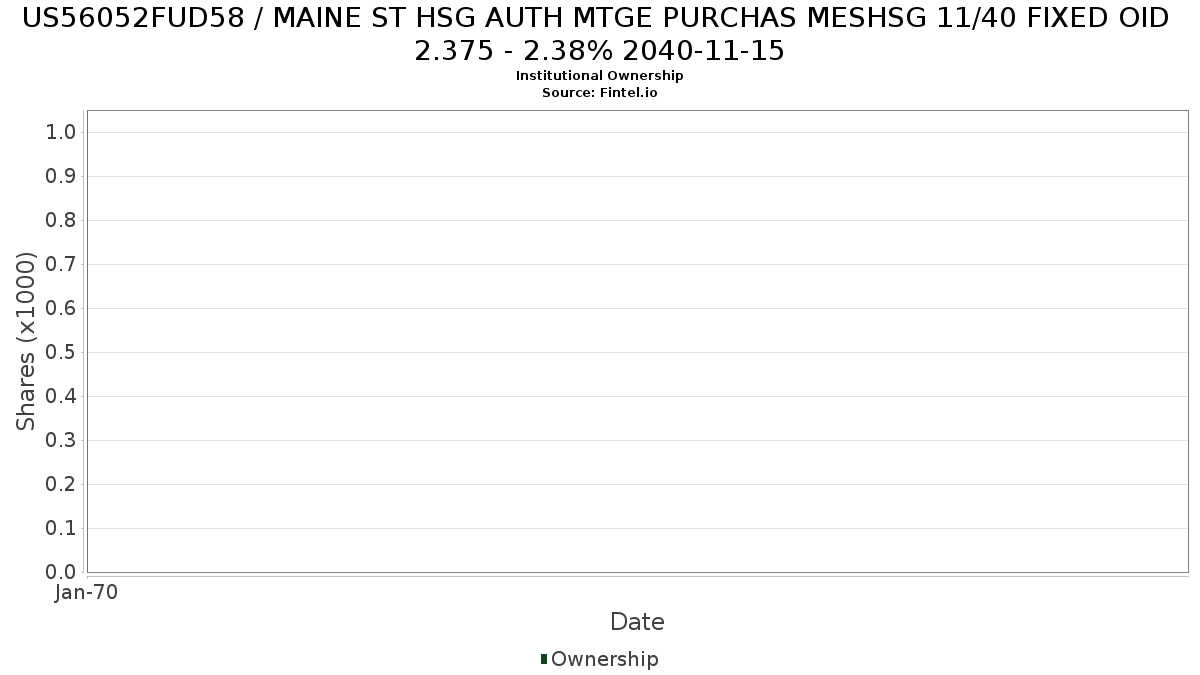Click the 0.6 y-axis tick label
1200x675 pixels.
61,309
